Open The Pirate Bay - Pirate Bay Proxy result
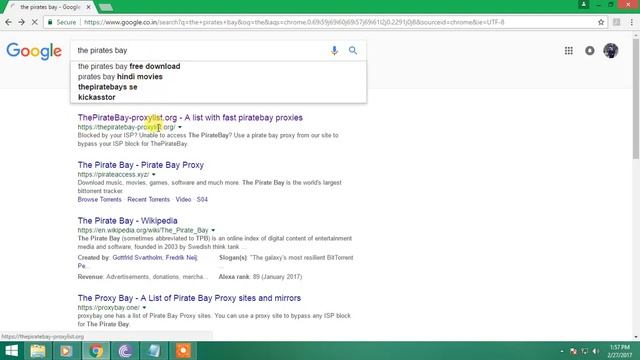640x360 pixels. tap(141, 165)
